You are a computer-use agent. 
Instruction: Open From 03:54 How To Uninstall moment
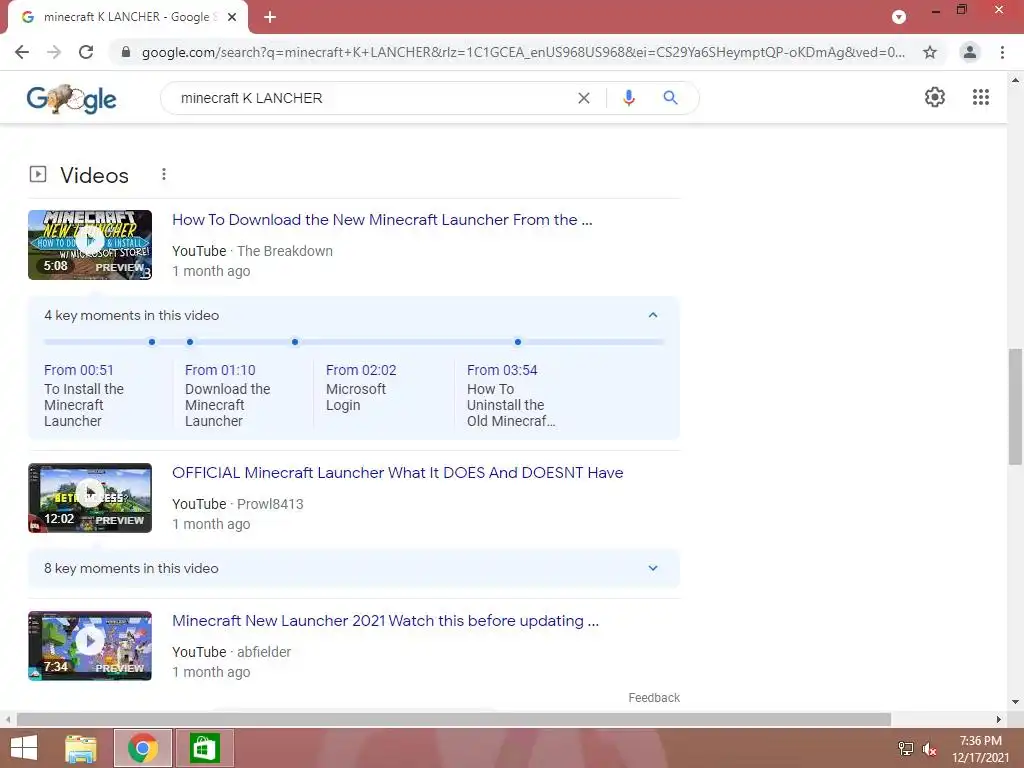pos(511,396)
